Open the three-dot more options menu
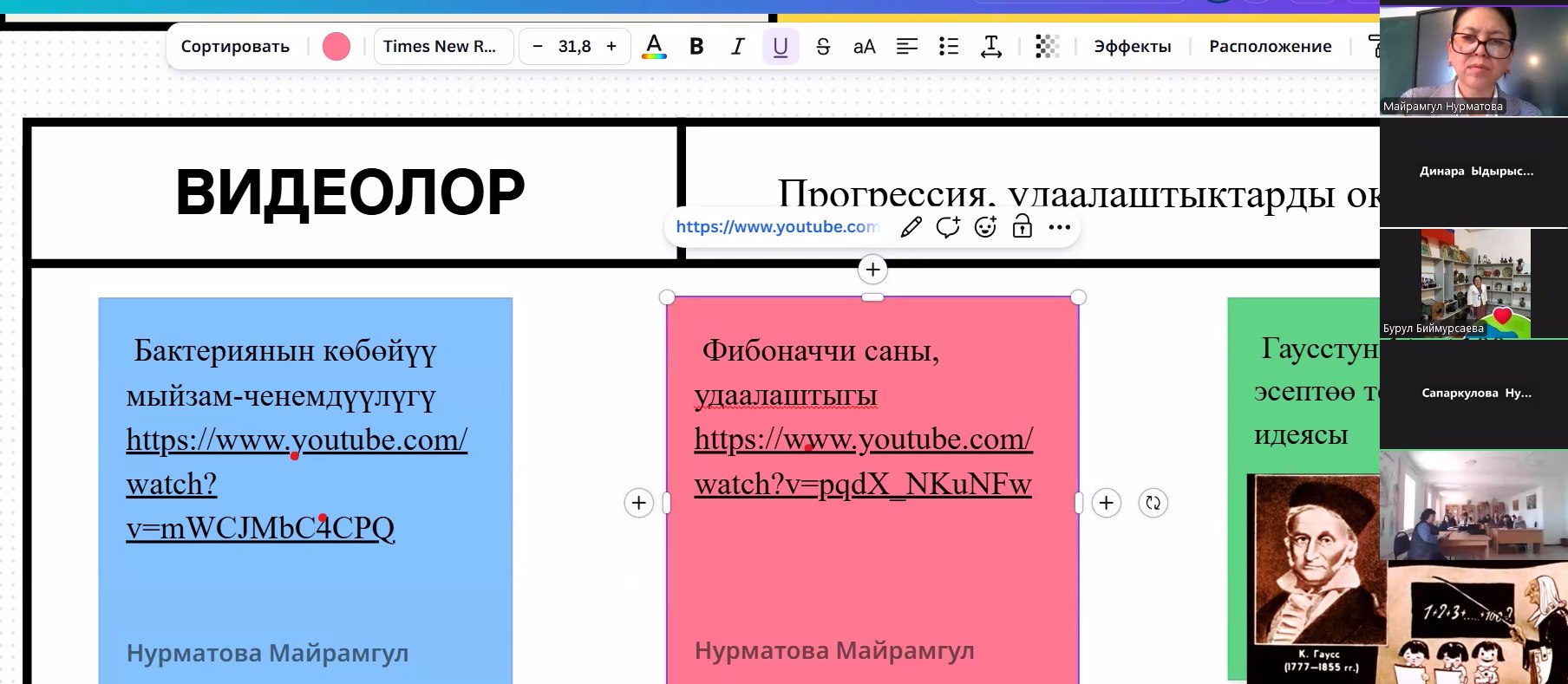Viewport: 1568px width, 684px height. point(1059,227)
